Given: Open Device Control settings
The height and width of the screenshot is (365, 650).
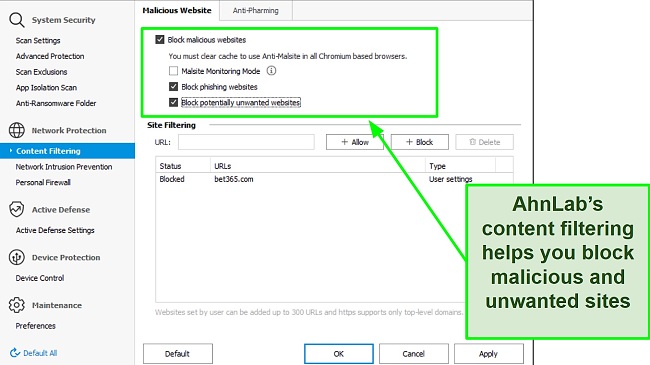Looking at the screenshot, I should click(x=40, y=278).
